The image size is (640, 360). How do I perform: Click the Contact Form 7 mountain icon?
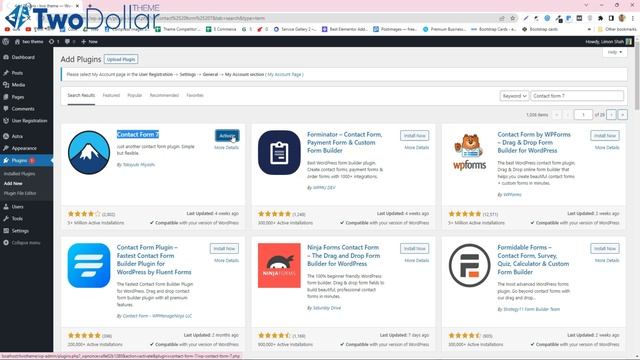pos(89,153)
